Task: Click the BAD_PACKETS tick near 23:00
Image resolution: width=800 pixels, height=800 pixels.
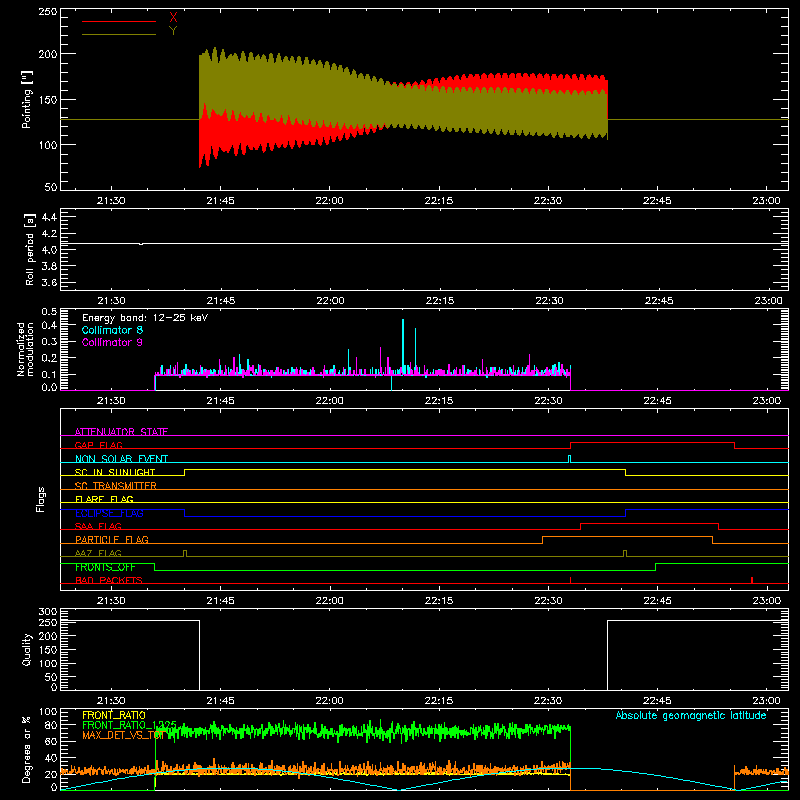Action: point(752,580)
